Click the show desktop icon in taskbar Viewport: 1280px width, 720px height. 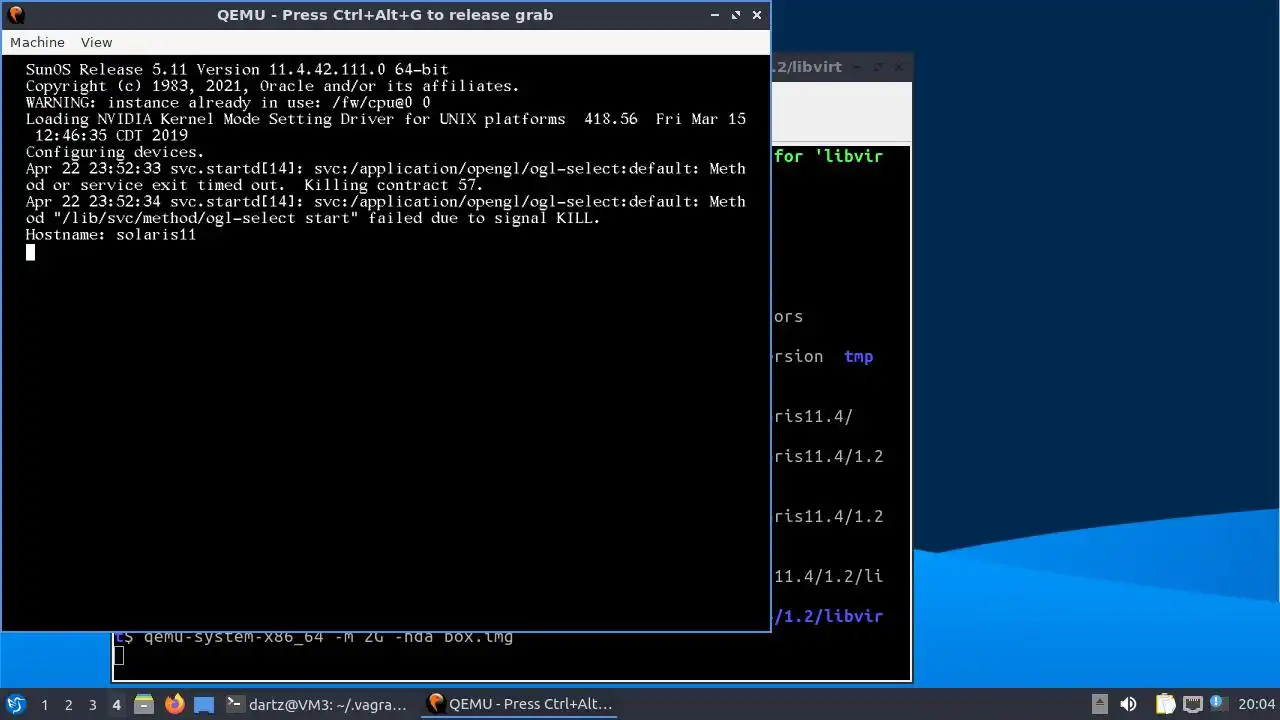pyautogui.click(x=204, y=704)
